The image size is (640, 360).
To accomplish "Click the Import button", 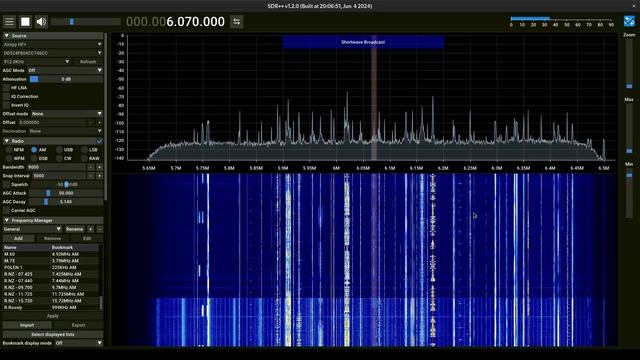I will pyautogui.click(x=27, y=325).
